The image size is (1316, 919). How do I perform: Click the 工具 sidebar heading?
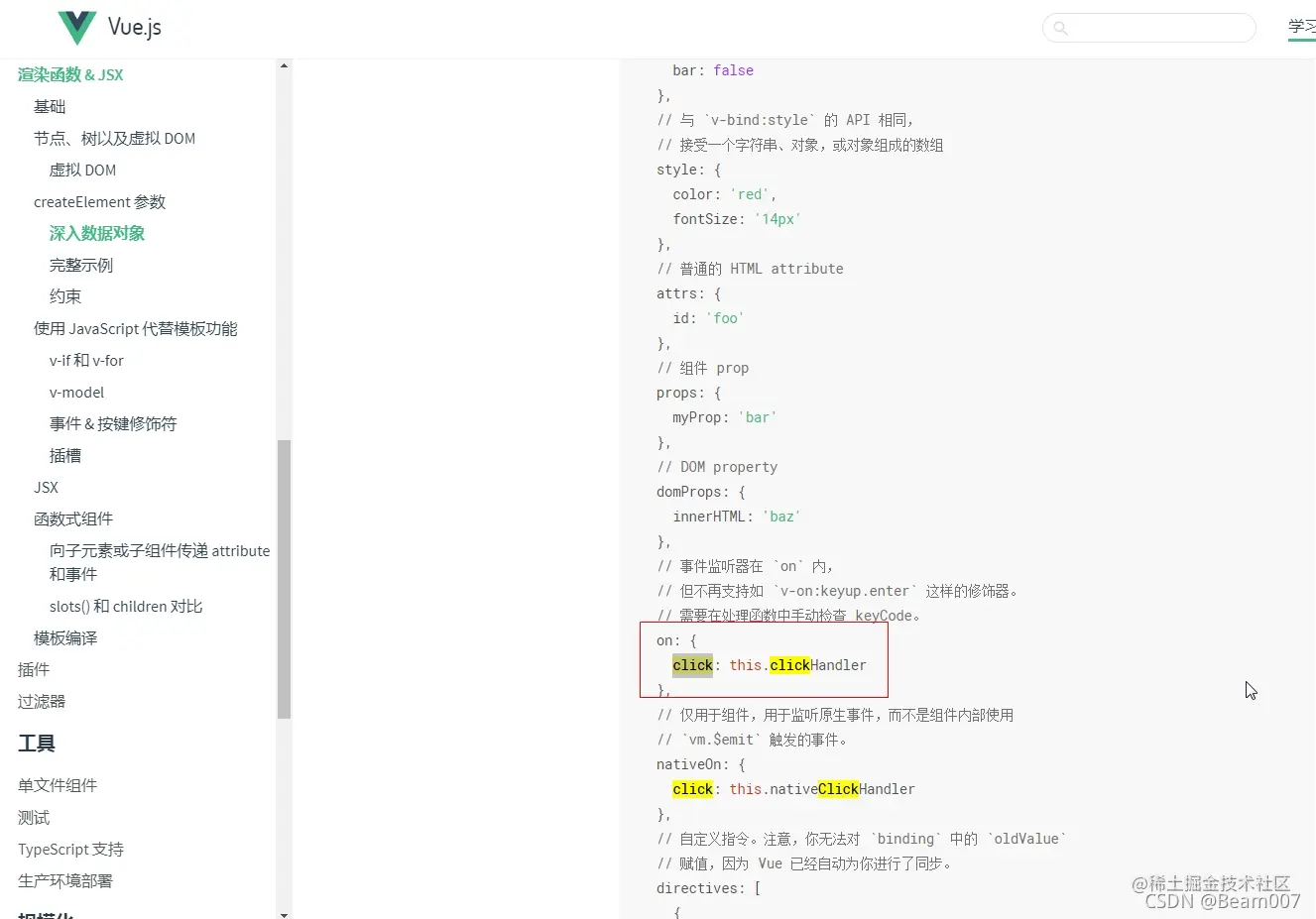pyautogui.click(x=37, y=744)
